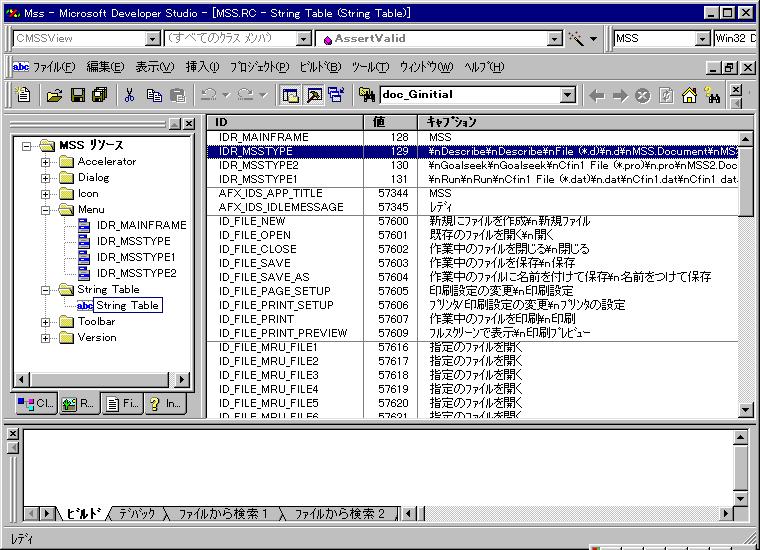Collapse the Menu folder
The height and width of the screenshot is (550, 760).
coord(45,210)
